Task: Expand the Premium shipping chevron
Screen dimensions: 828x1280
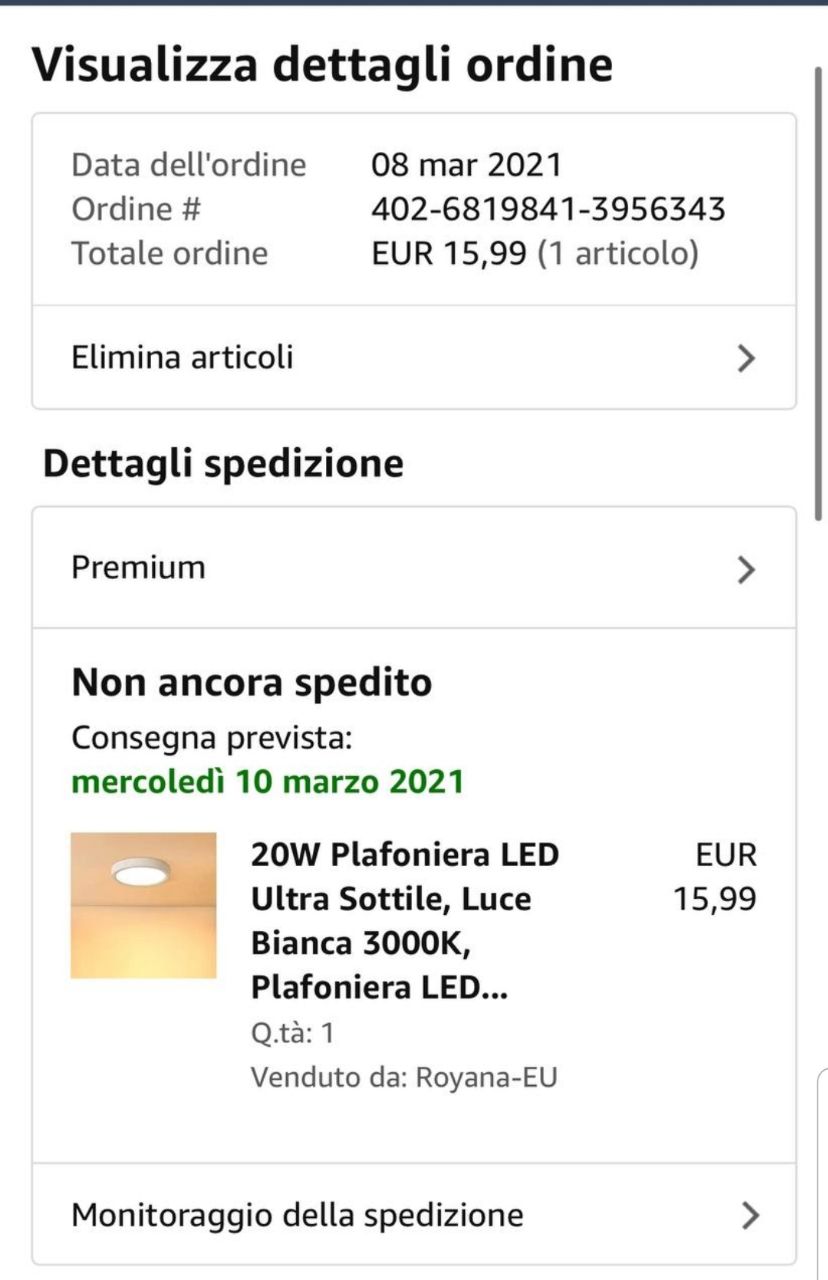Action: (x=745, y=569)
